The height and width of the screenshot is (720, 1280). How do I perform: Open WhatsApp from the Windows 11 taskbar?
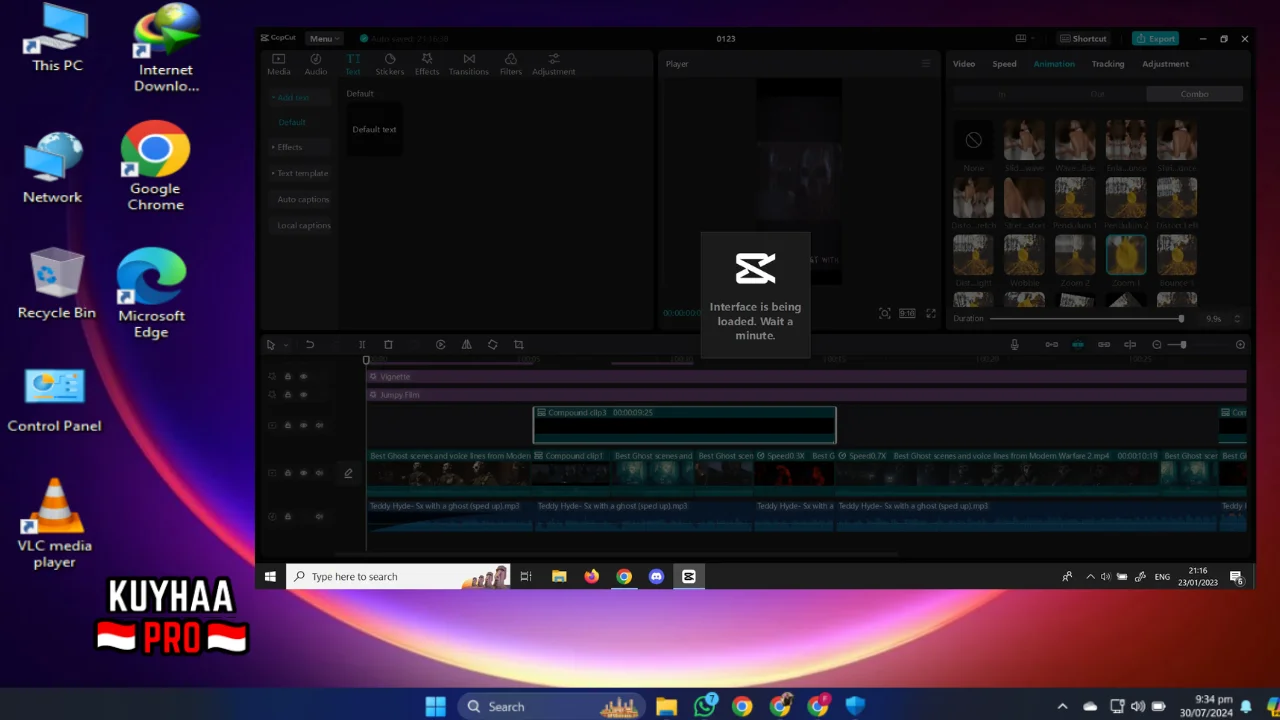(705, 706)
